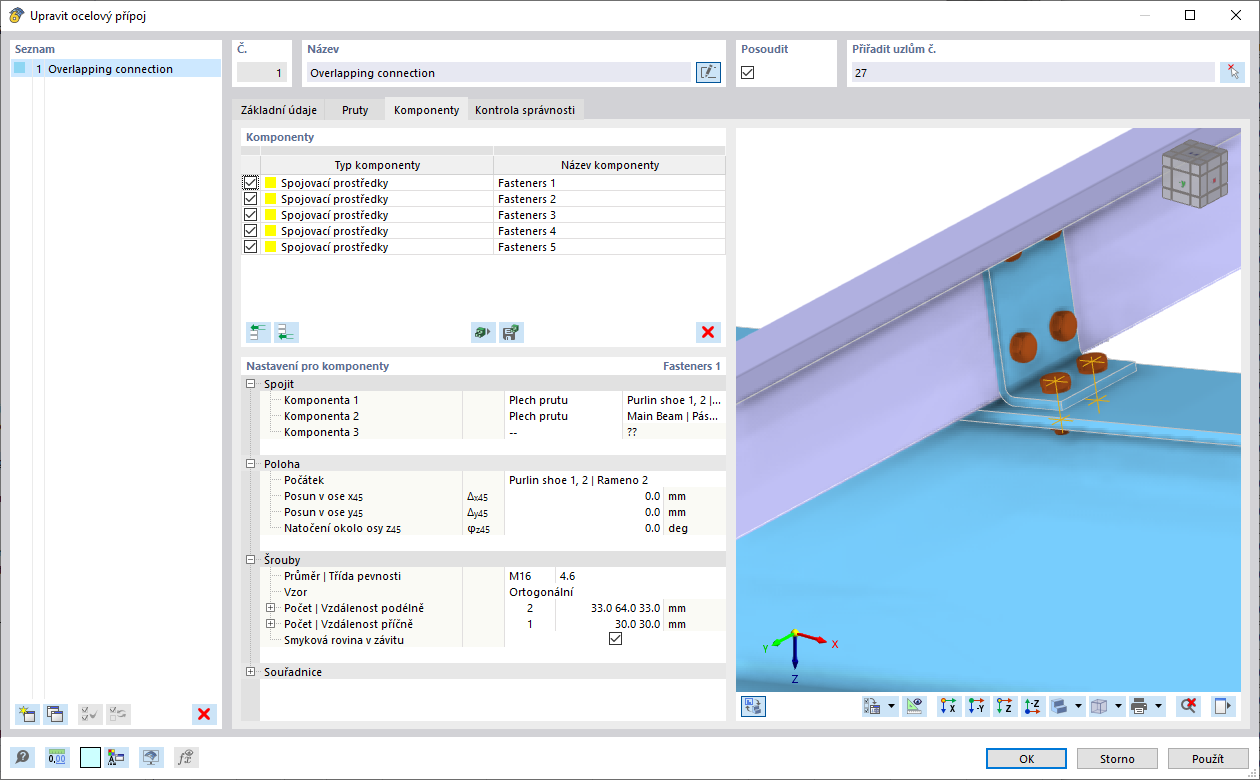Switch to Pruty tab
The width and height of the screenshot is (1260, 780).
354,110
